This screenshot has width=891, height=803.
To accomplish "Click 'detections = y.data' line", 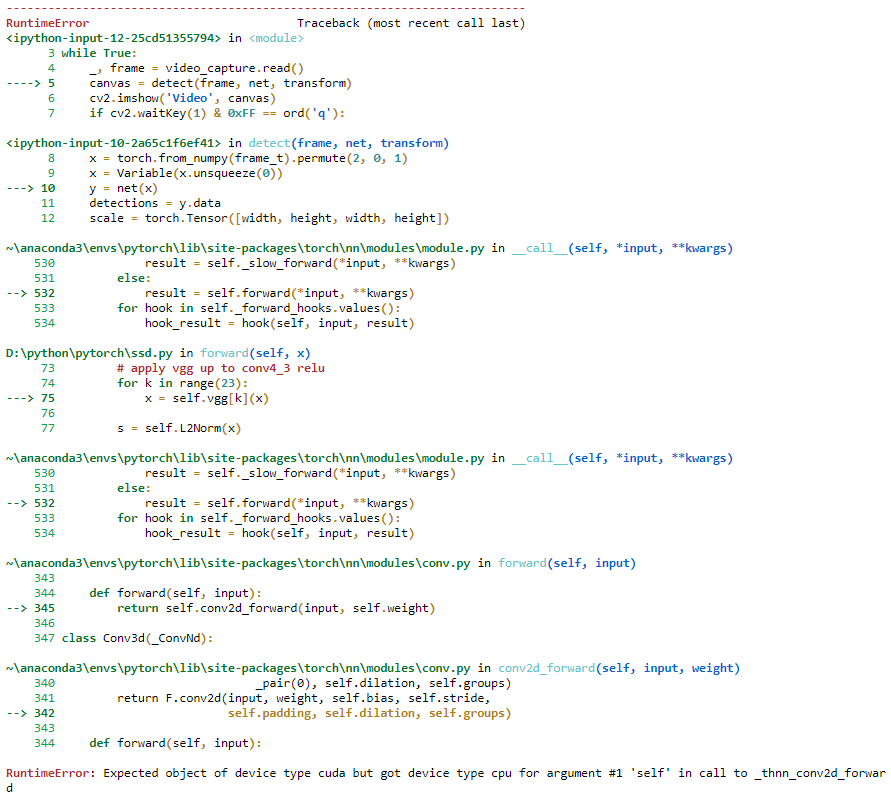I will [155, 203].
